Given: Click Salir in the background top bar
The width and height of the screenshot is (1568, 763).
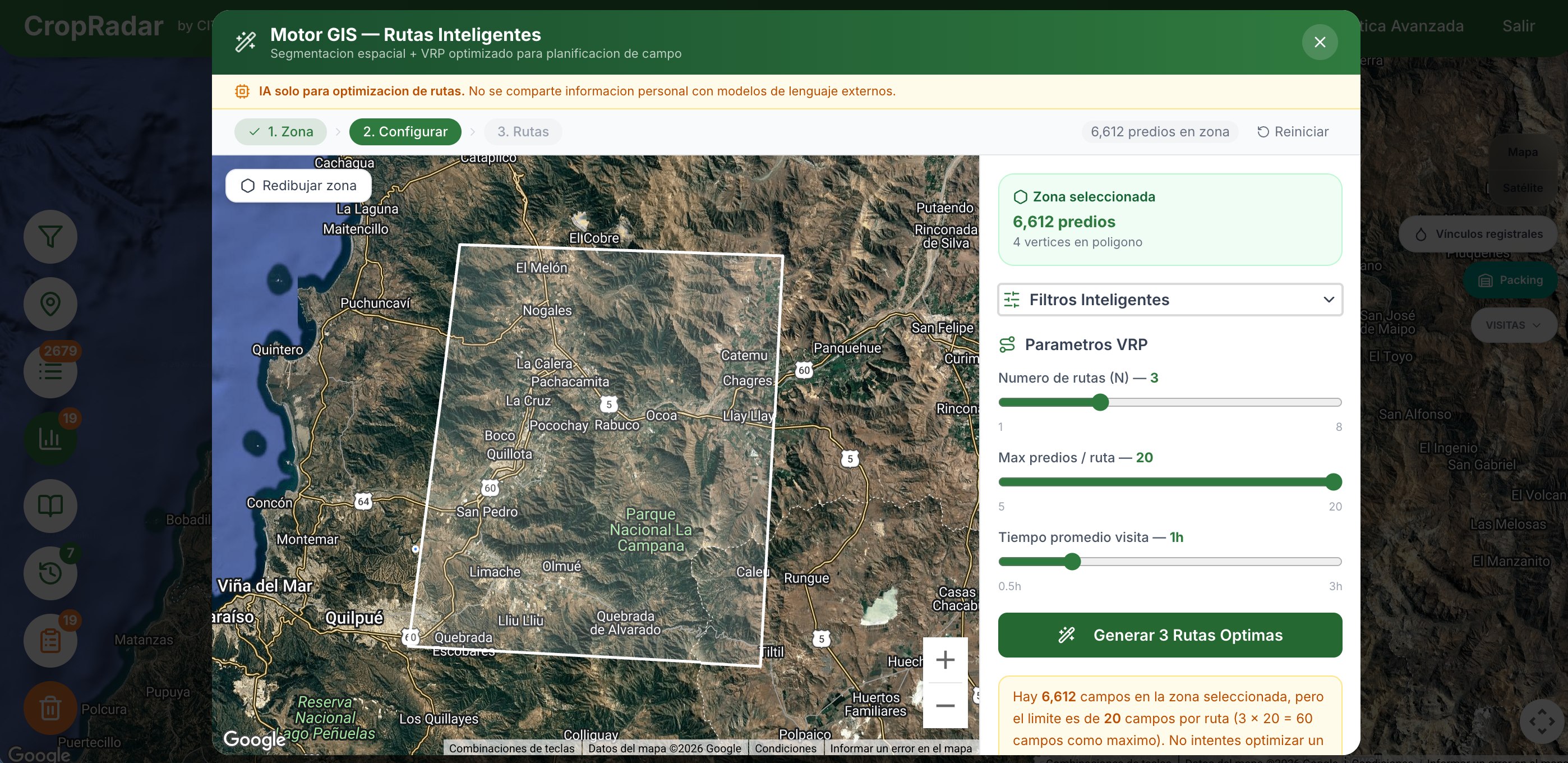Looking at the screenshot, I should 1518,26.
